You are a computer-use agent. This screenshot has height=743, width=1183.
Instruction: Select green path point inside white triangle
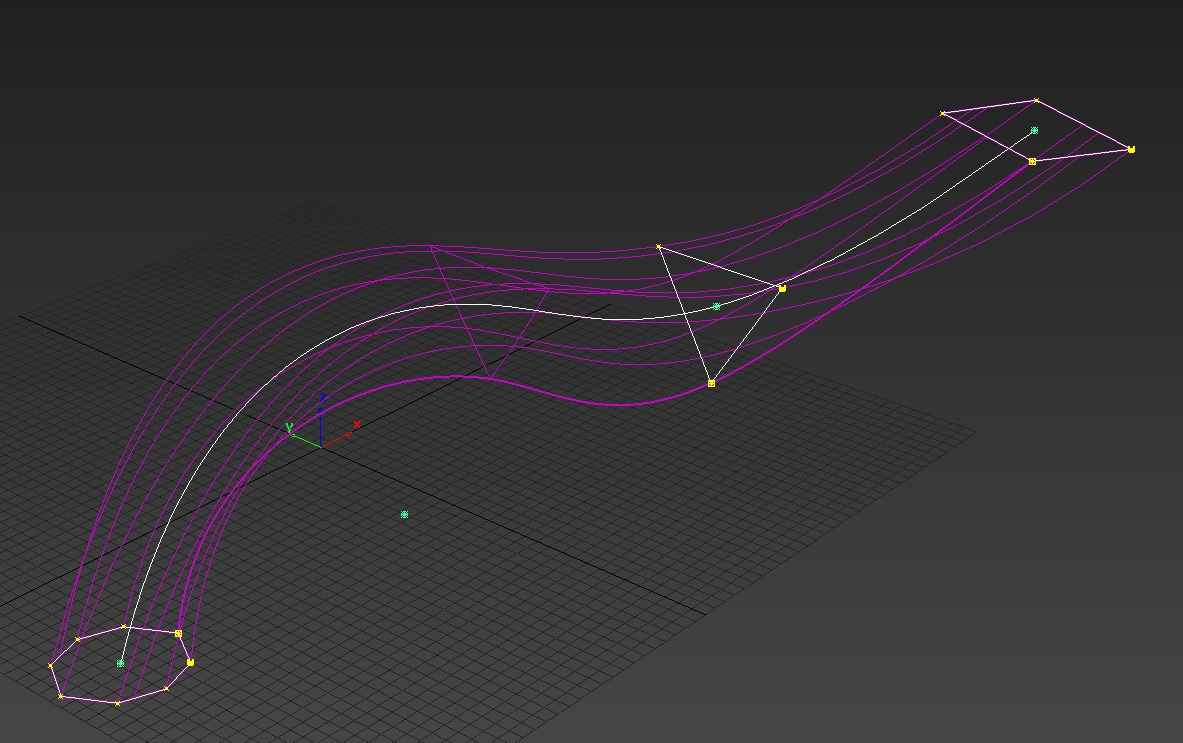point(716,306)
